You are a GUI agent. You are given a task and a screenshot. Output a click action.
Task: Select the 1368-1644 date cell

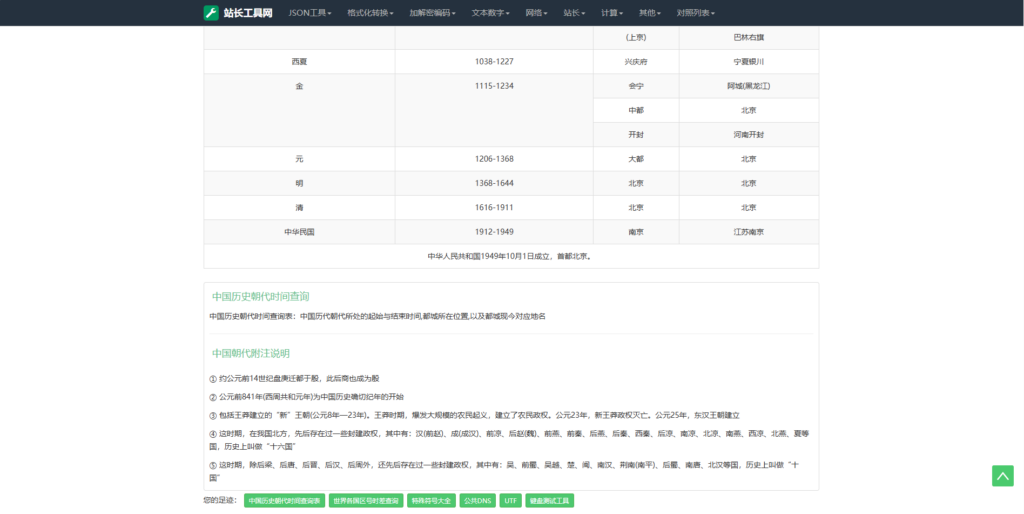[x=494, y=184]
